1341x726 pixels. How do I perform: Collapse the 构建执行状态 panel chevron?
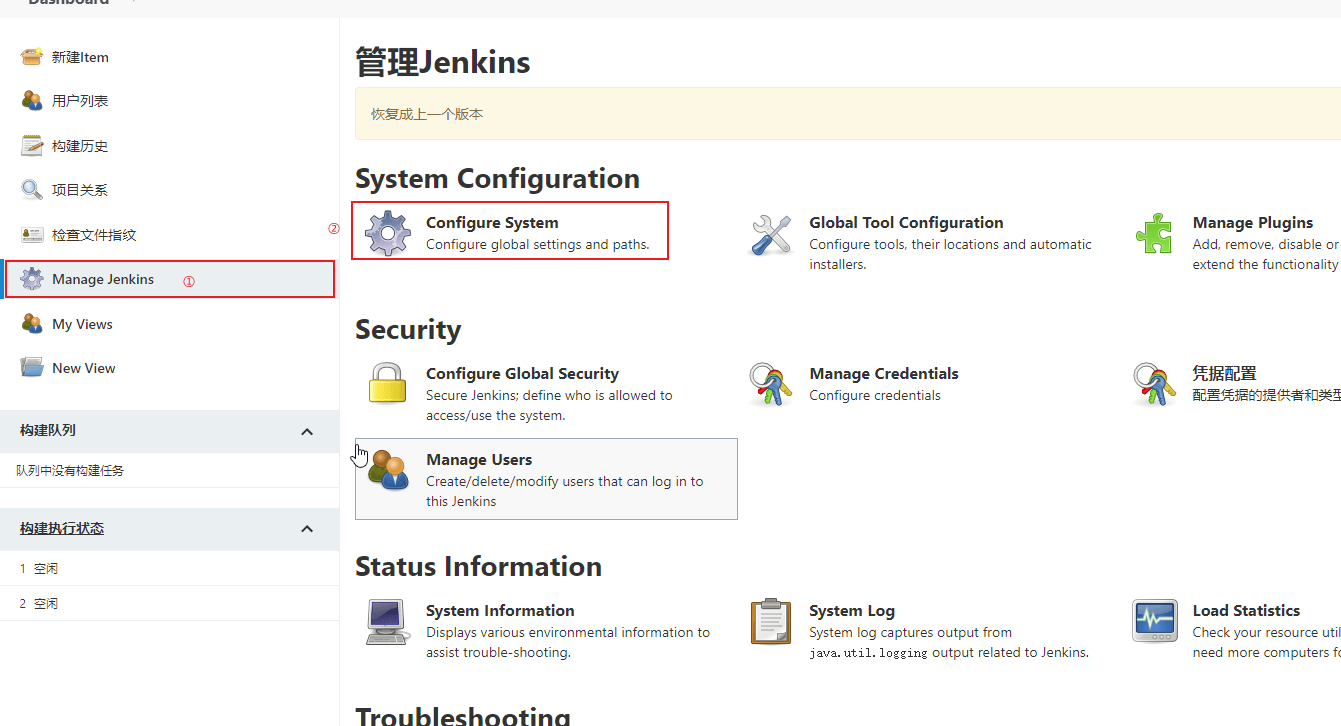(307, 529)
